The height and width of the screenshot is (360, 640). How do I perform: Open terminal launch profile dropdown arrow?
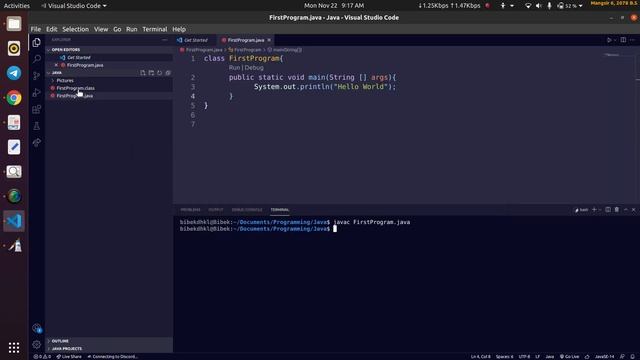coord(600,210)
